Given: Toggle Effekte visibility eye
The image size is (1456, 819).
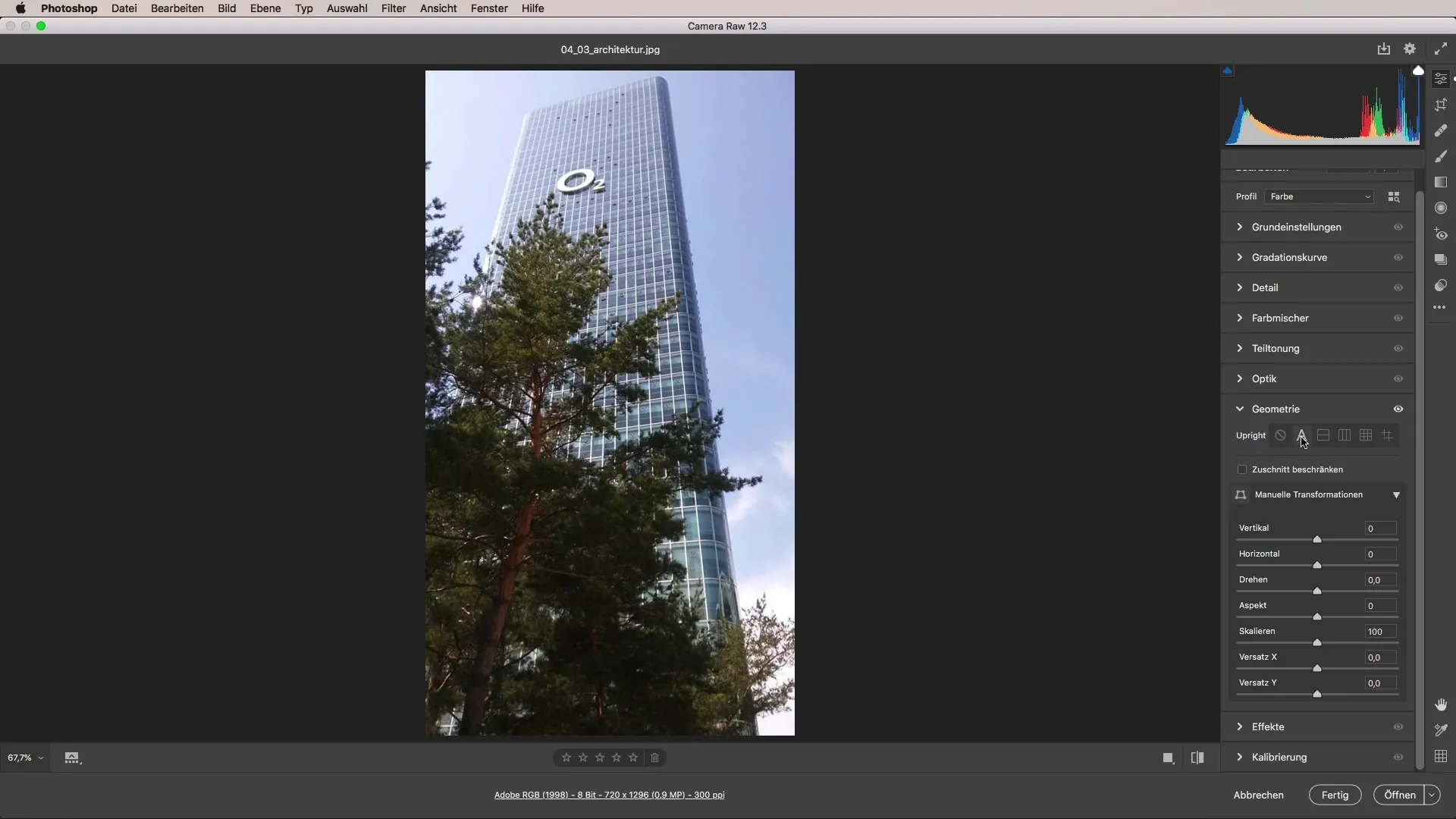Looking at the screenshot, I should tap(1398, 726).
